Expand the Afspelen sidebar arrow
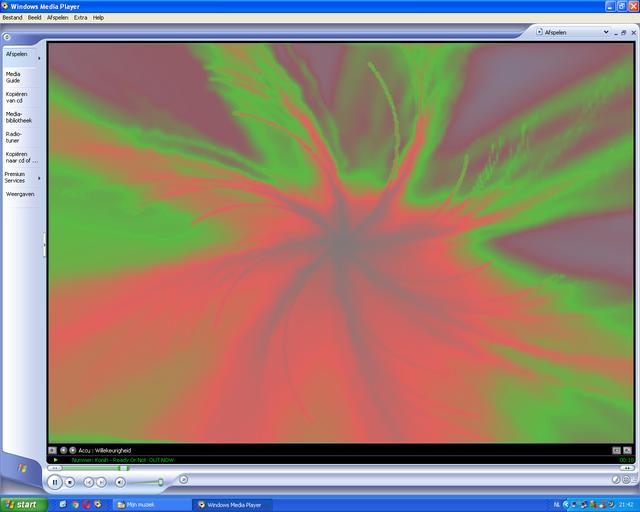Viewport: 640px width, 512px height. pos(39,57)
